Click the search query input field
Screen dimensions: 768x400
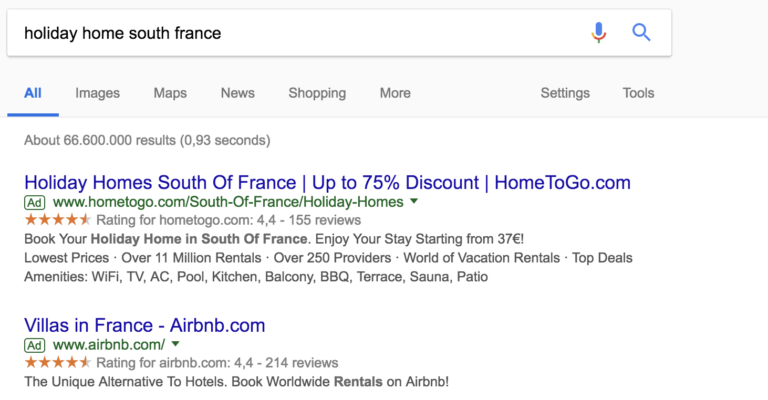[290, 33]
